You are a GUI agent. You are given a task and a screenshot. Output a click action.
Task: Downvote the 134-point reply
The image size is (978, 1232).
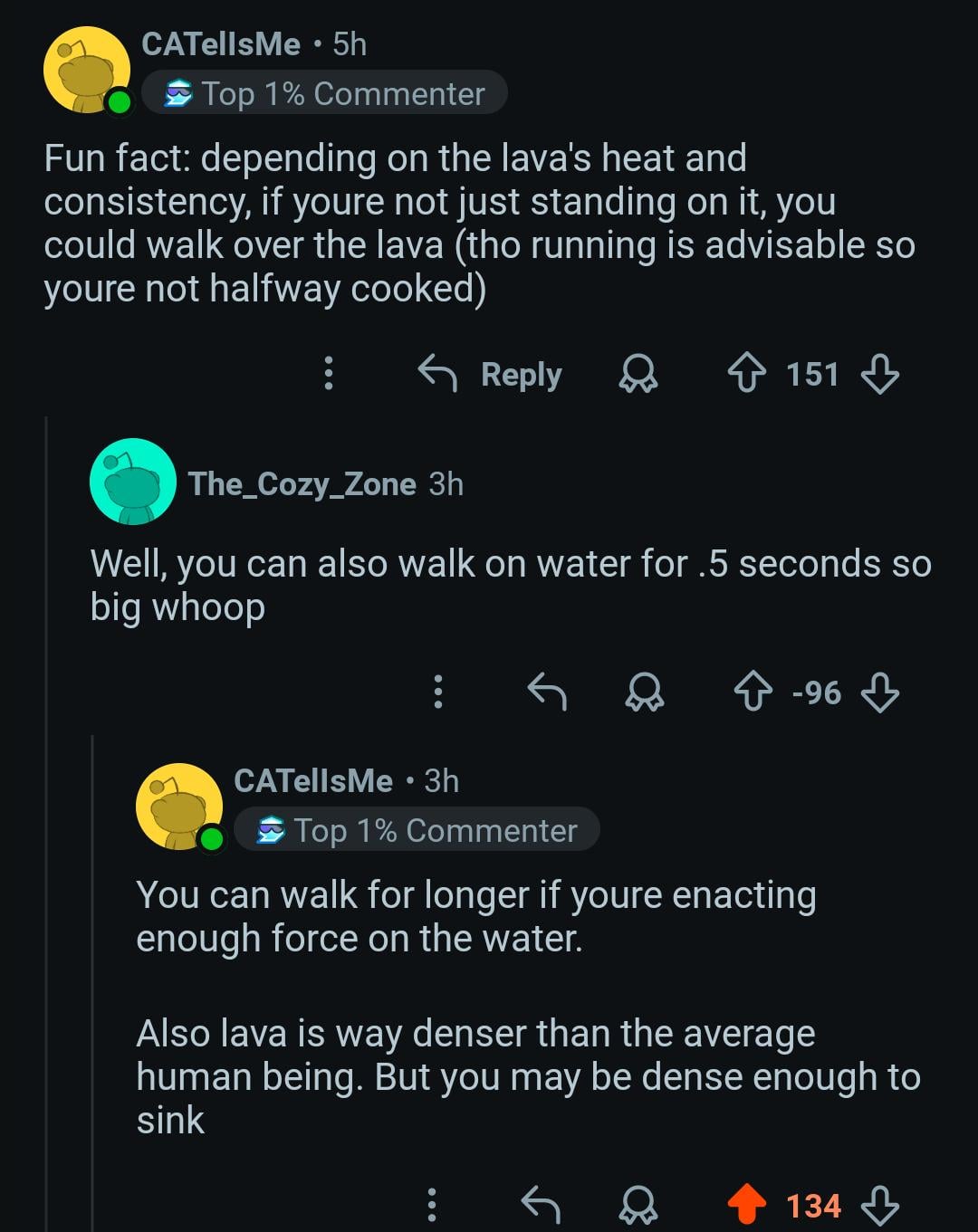[879, 1205]
